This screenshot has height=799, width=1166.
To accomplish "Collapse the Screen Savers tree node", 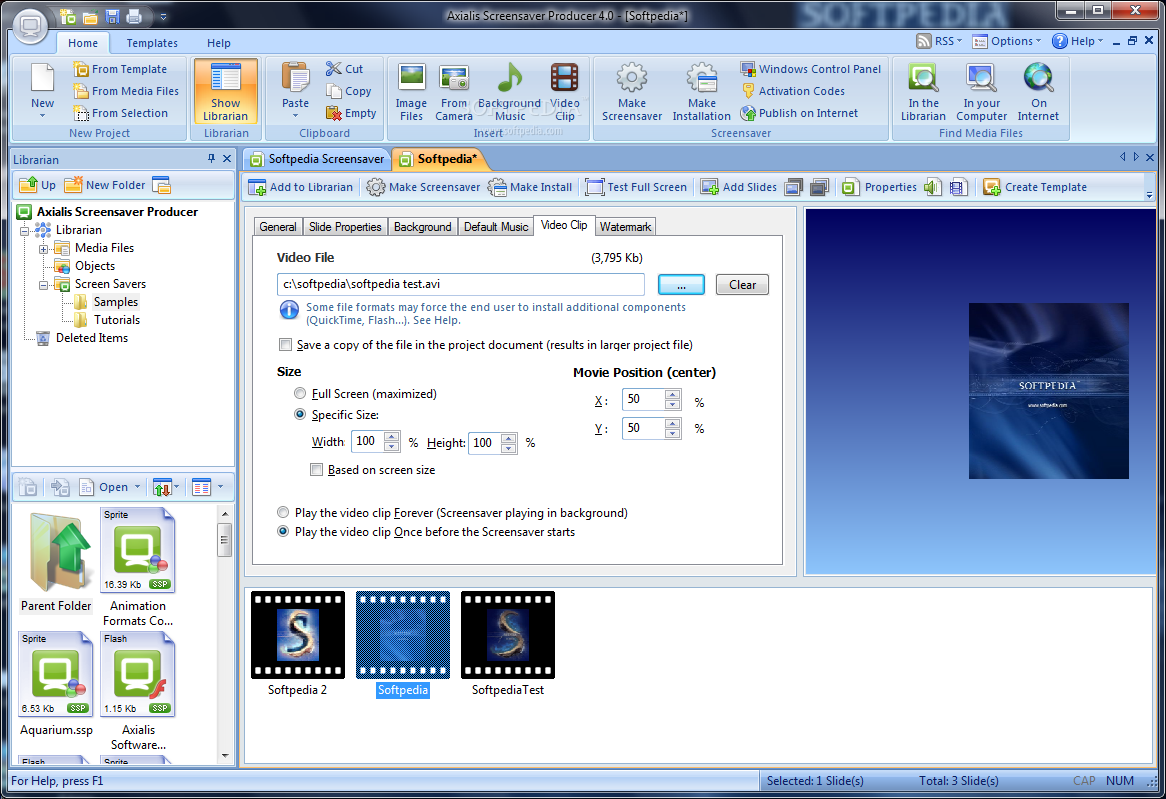I will pyautogui.click(x=44, y=284).
